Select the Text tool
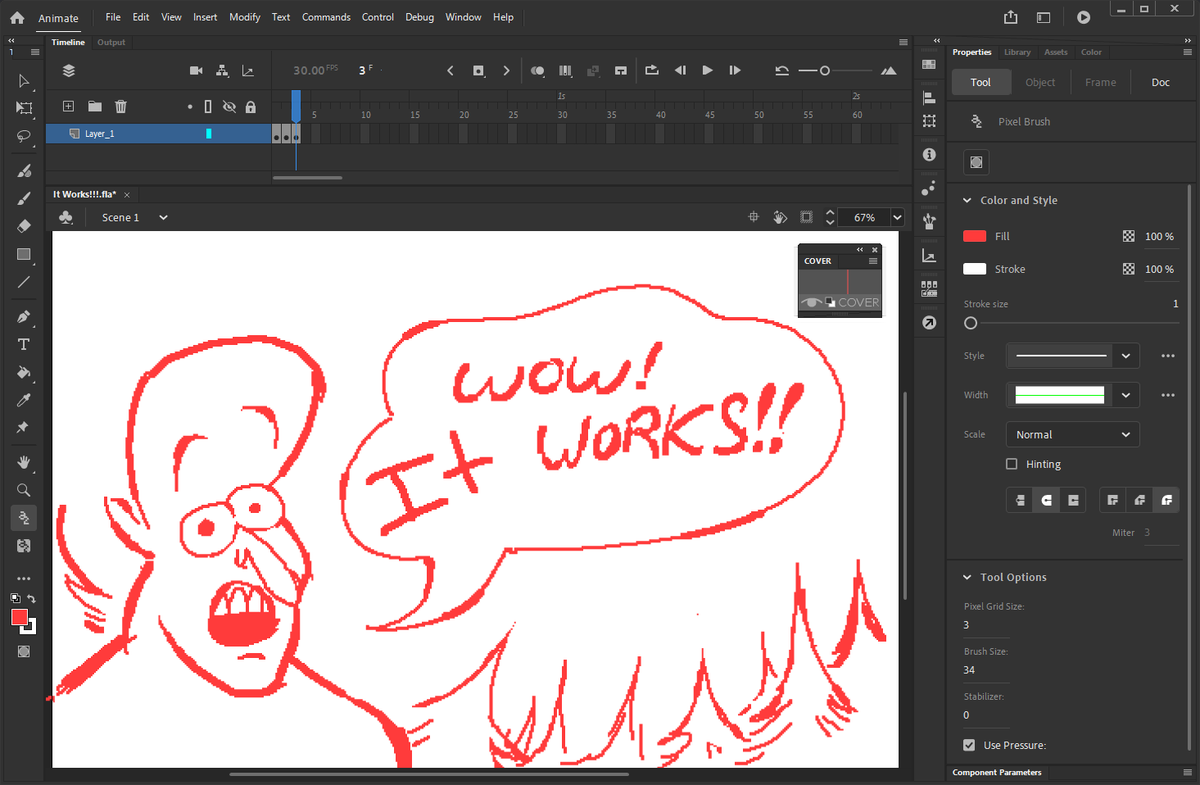1200x785 pixels. click(24, 345)
